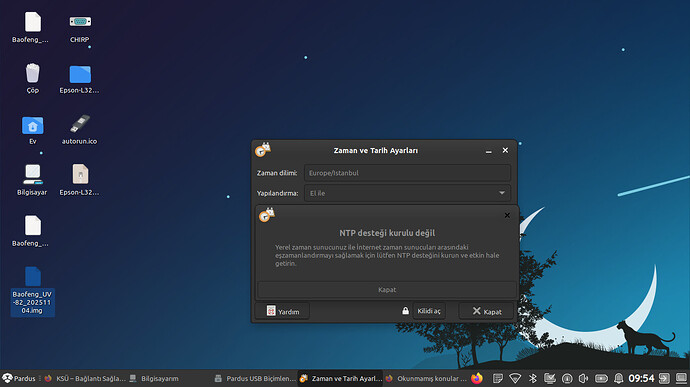The height and width of the screenshot is (387, 690).
Task: Select Zaman ve Tarih Ayarları taskbar entry
Action: [341, 378]
